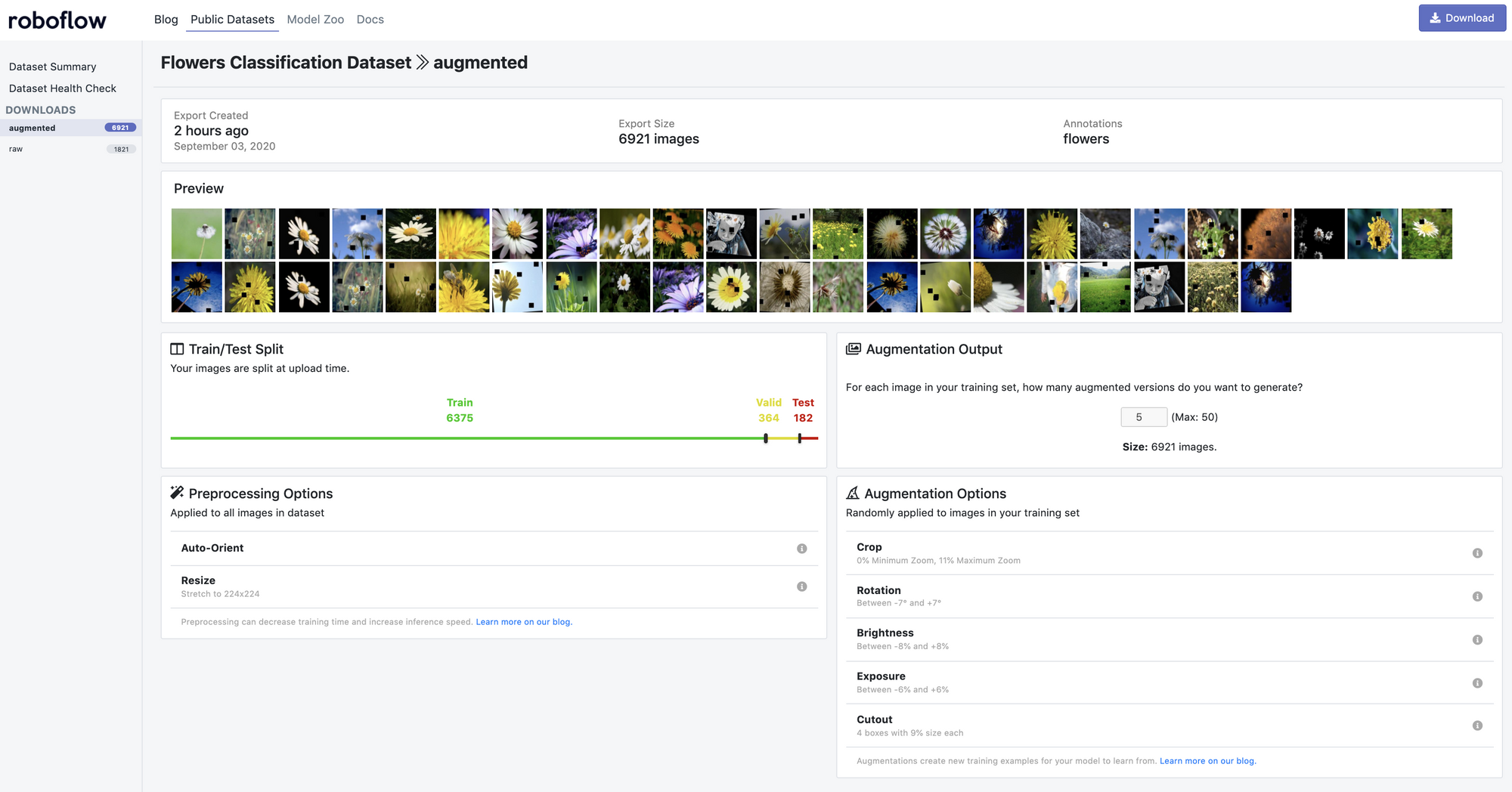Click the Test 182 label
The height and width of the screenshot is (792, 1512).
click(803, 410)
